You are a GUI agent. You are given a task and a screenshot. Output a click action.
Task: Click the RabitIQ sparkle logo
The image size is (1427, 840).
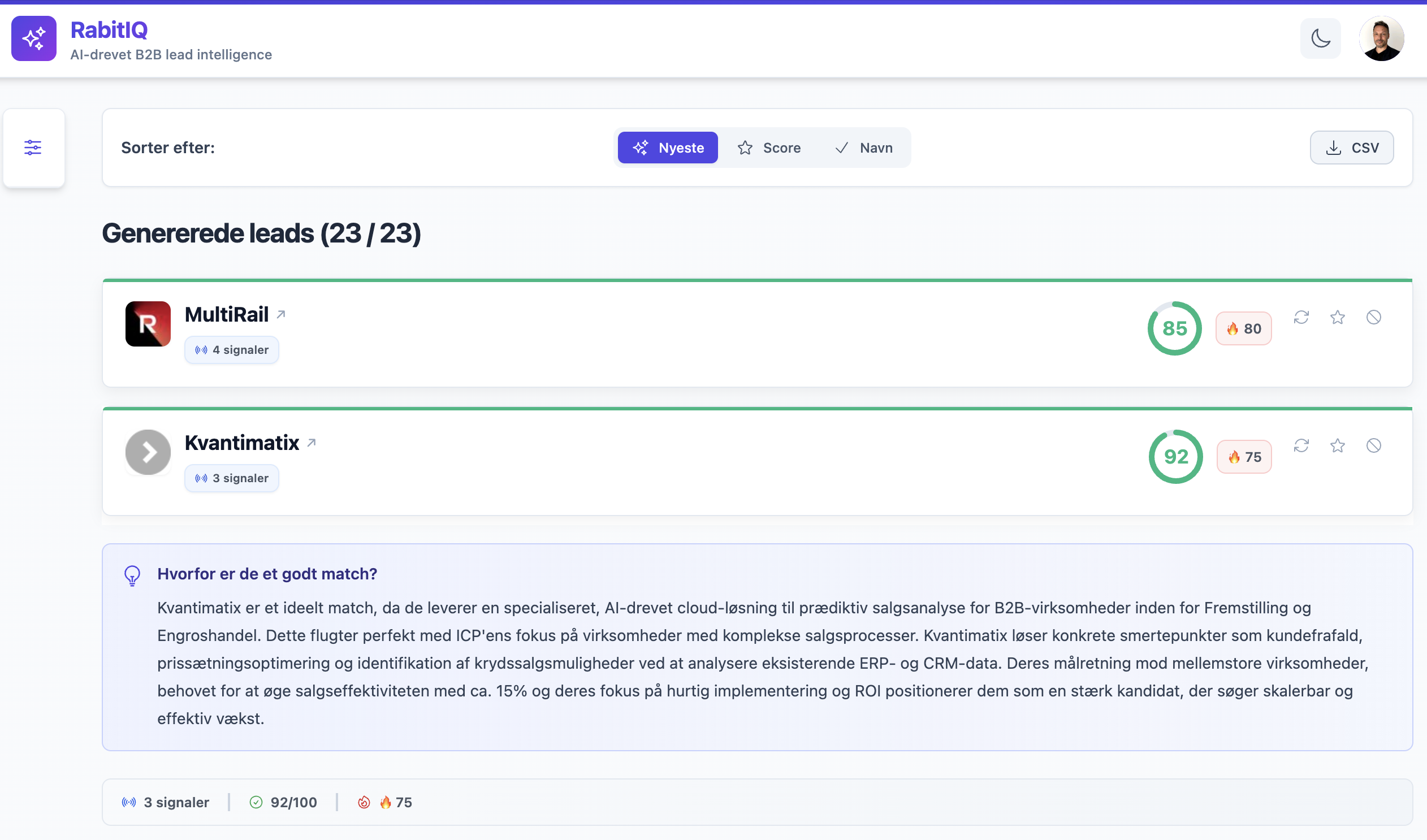coord(34,38)
